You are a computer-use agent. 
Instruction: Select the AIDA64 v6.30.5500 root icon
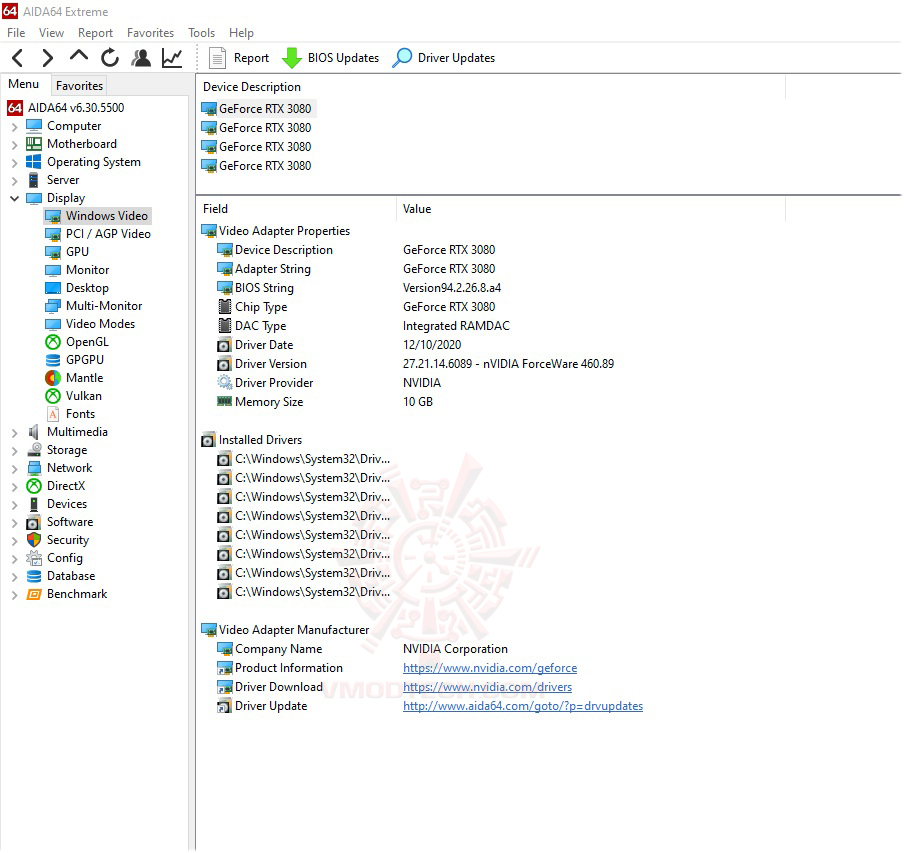[x=15, y=108]
